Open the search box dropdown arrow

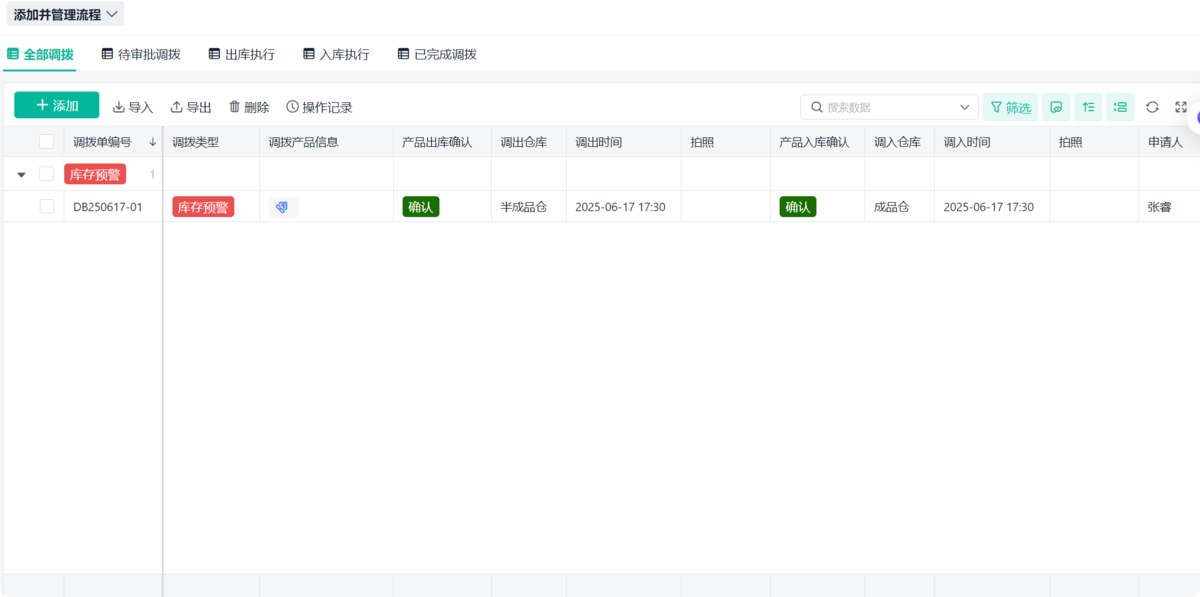965,107
